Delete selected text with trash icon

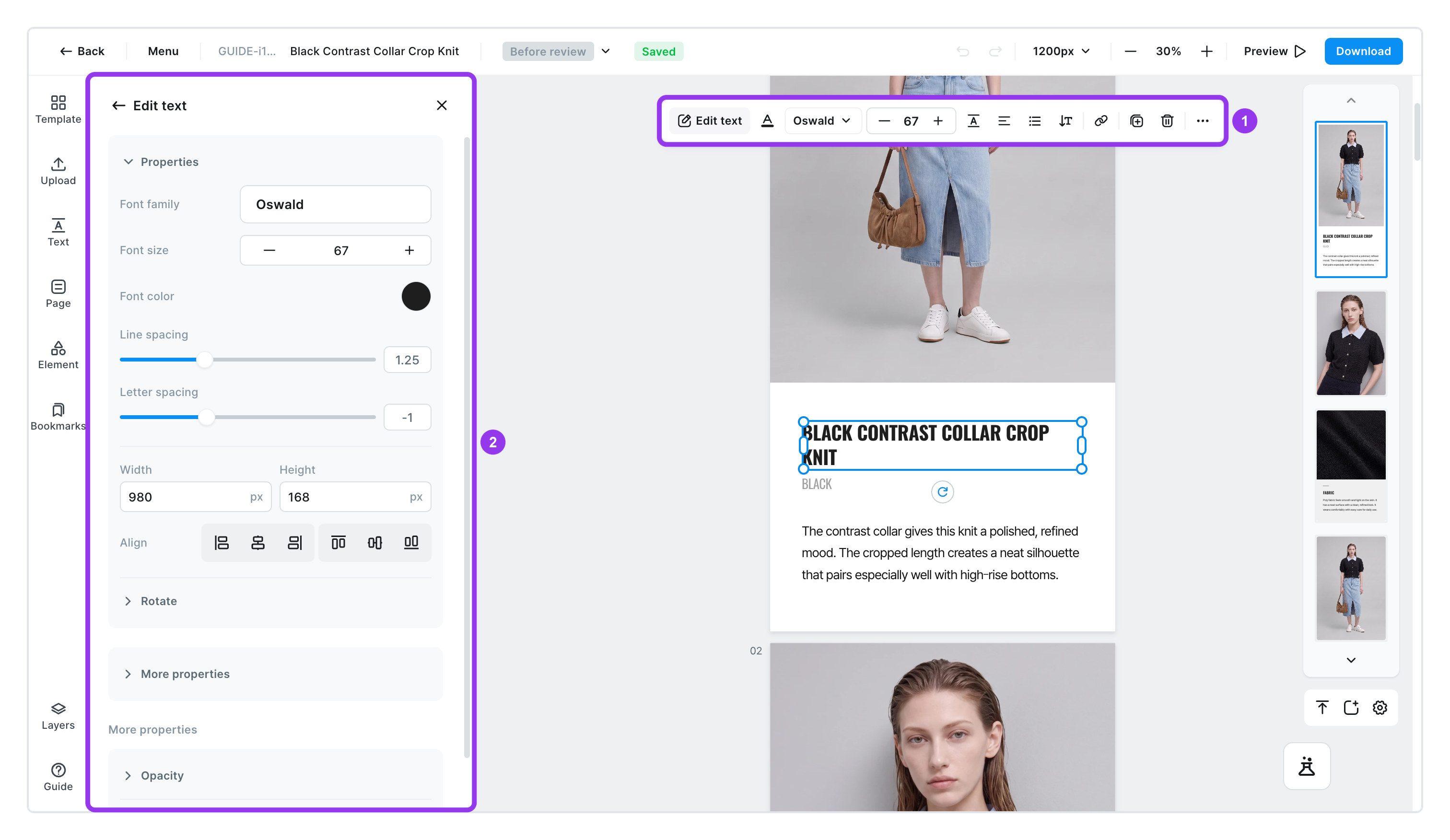pos(1167,121)
